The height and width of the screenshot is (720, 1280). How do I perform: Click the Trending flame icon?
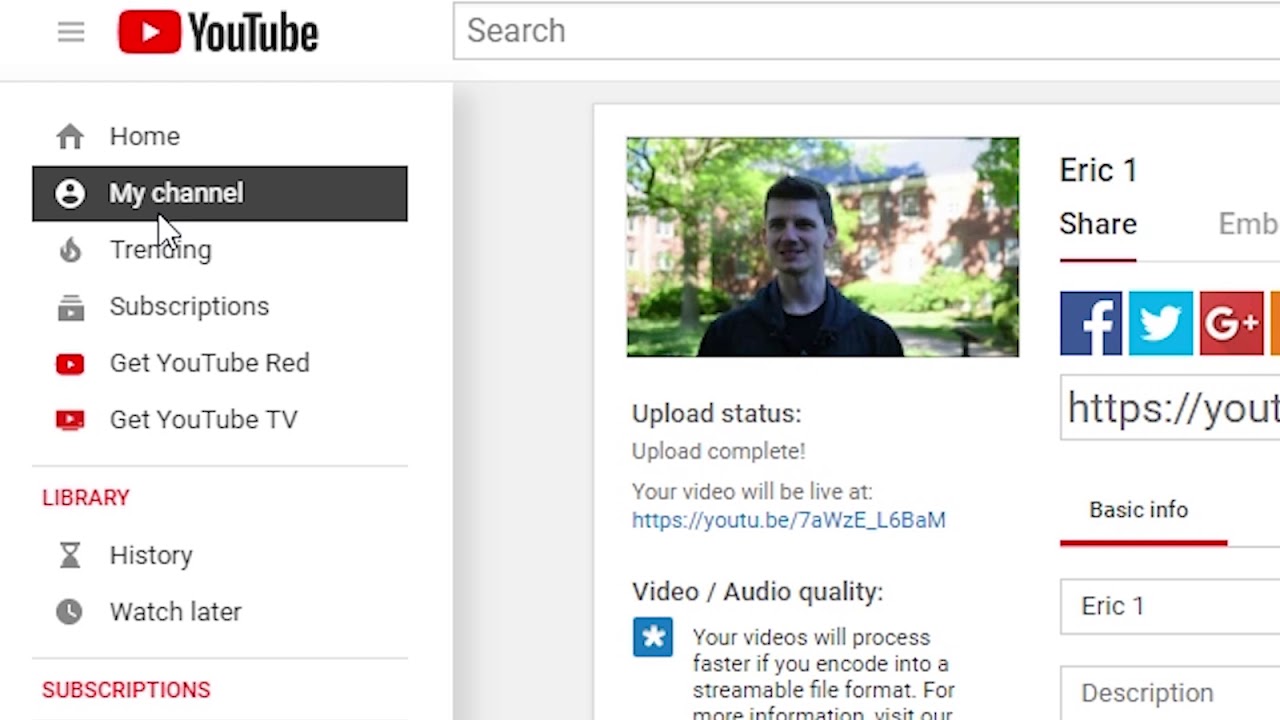(x=70, y=250)
